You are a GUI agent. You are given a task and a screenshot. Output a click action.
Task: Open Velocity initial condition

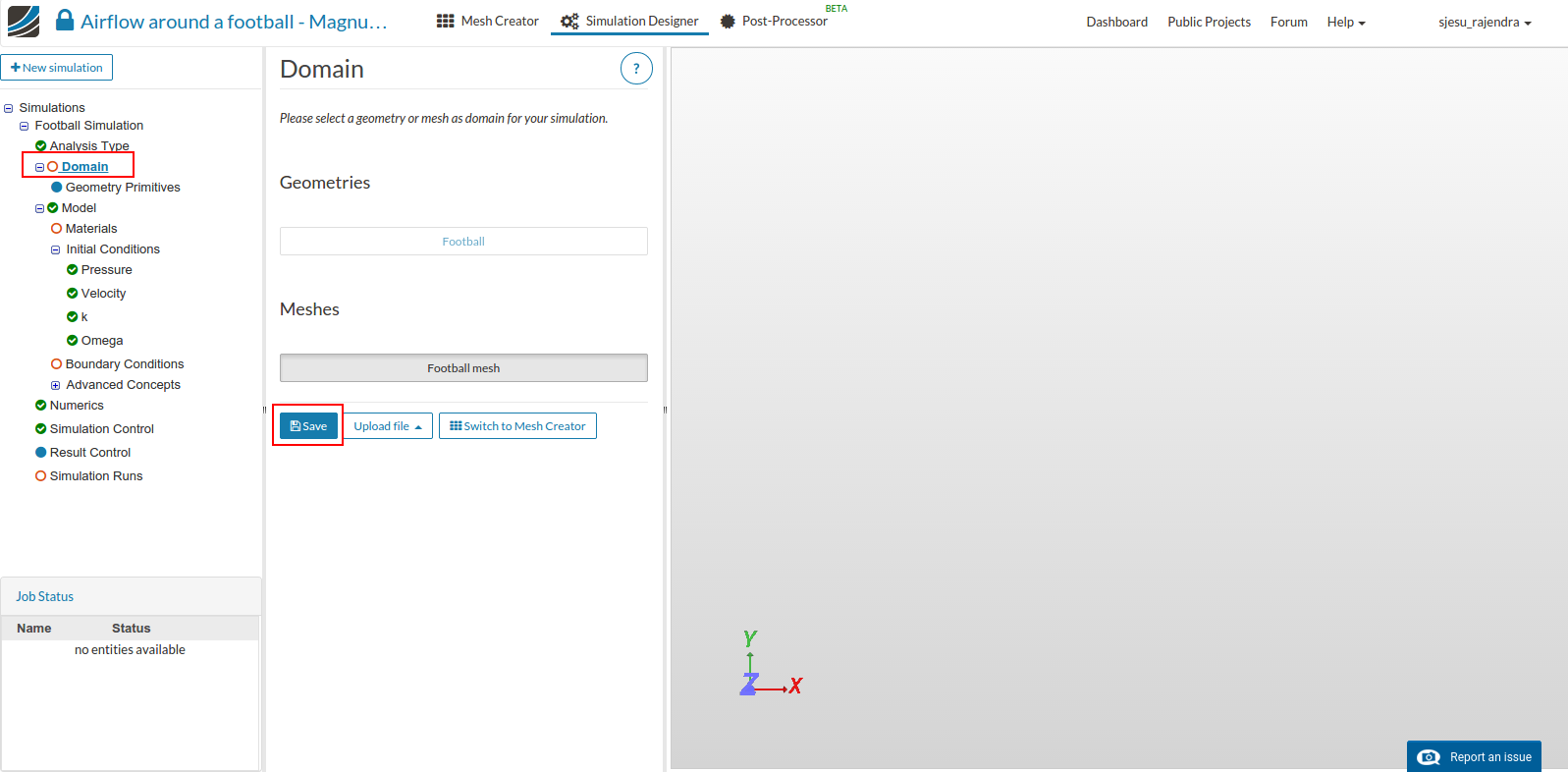click(104, 294)
